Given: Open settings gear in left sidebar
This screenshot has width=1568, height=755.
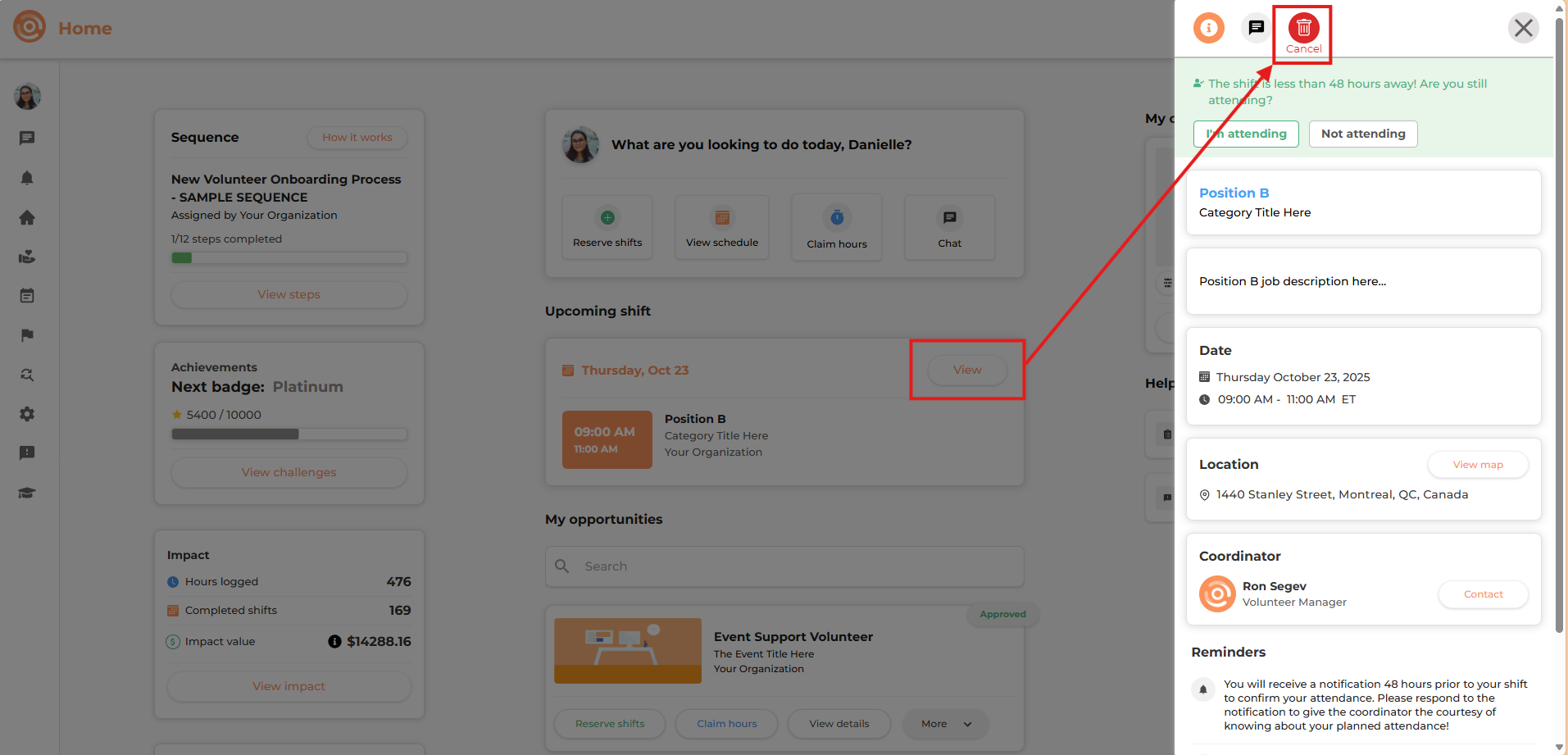Looking at the screenshot, I should pos(27,414).
